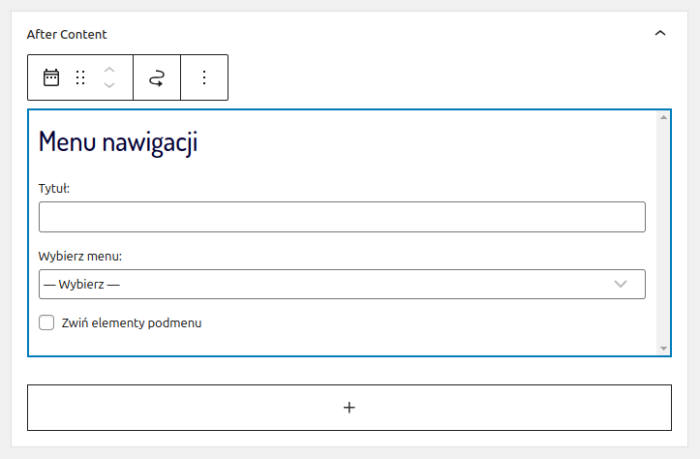Click the Wybierz menu: label

point(80,255)
